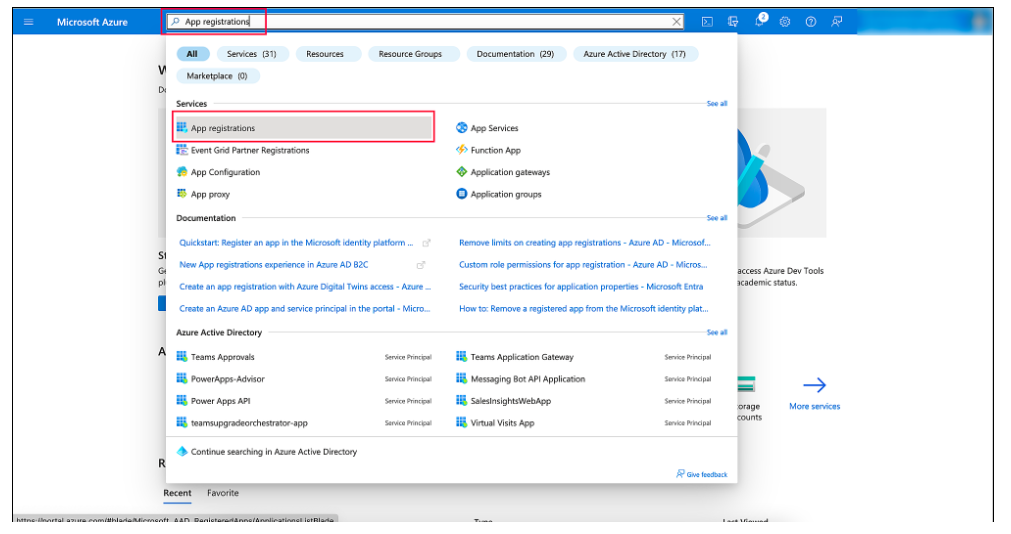Open the Directories and subscriptions filter

[733, 21]
